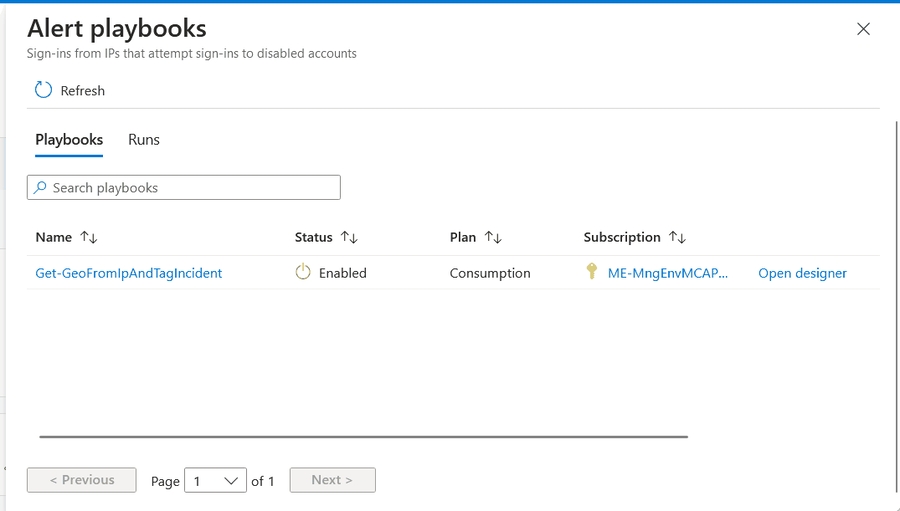The image size is (900, 511).
Task: Focus the Search playbooks field
Action: pos(190,187)
